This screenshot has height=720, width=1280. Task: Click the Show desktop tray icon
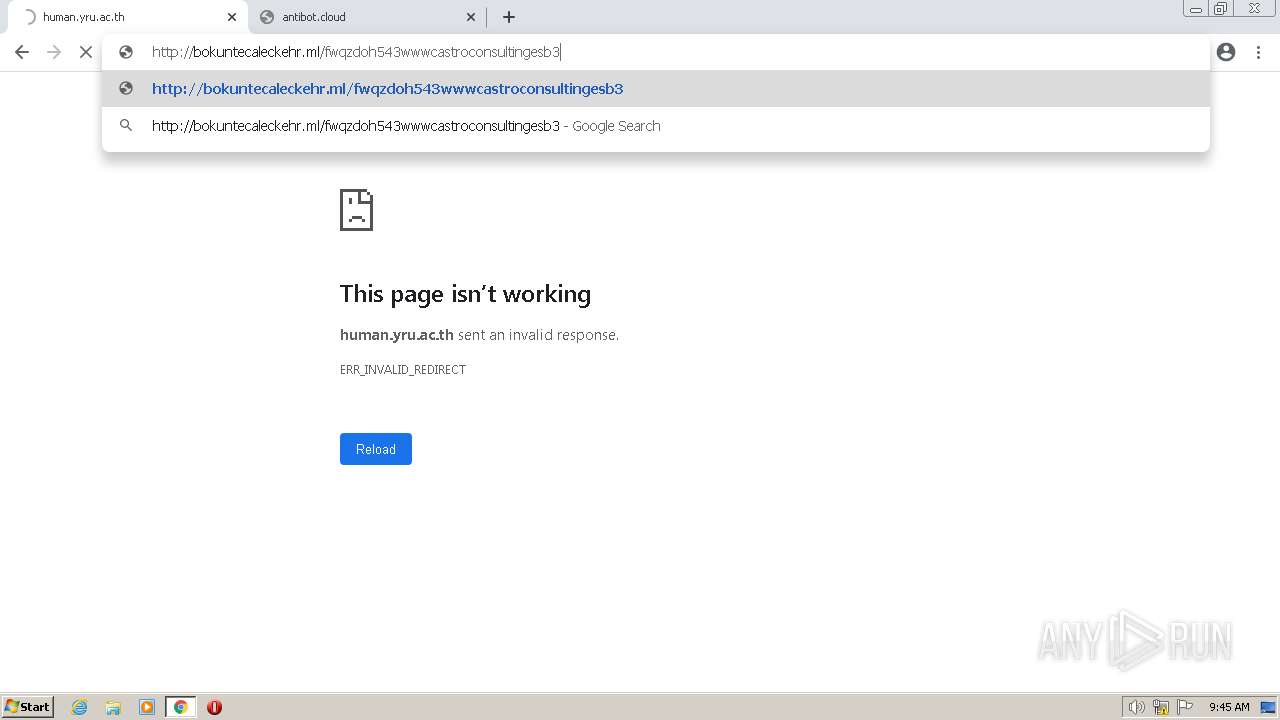point(1268,707)
